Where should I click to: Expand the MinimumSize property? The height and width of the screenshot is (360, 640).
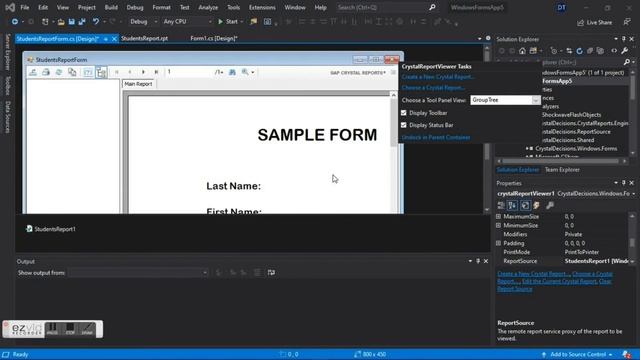(x=498, y=225)
